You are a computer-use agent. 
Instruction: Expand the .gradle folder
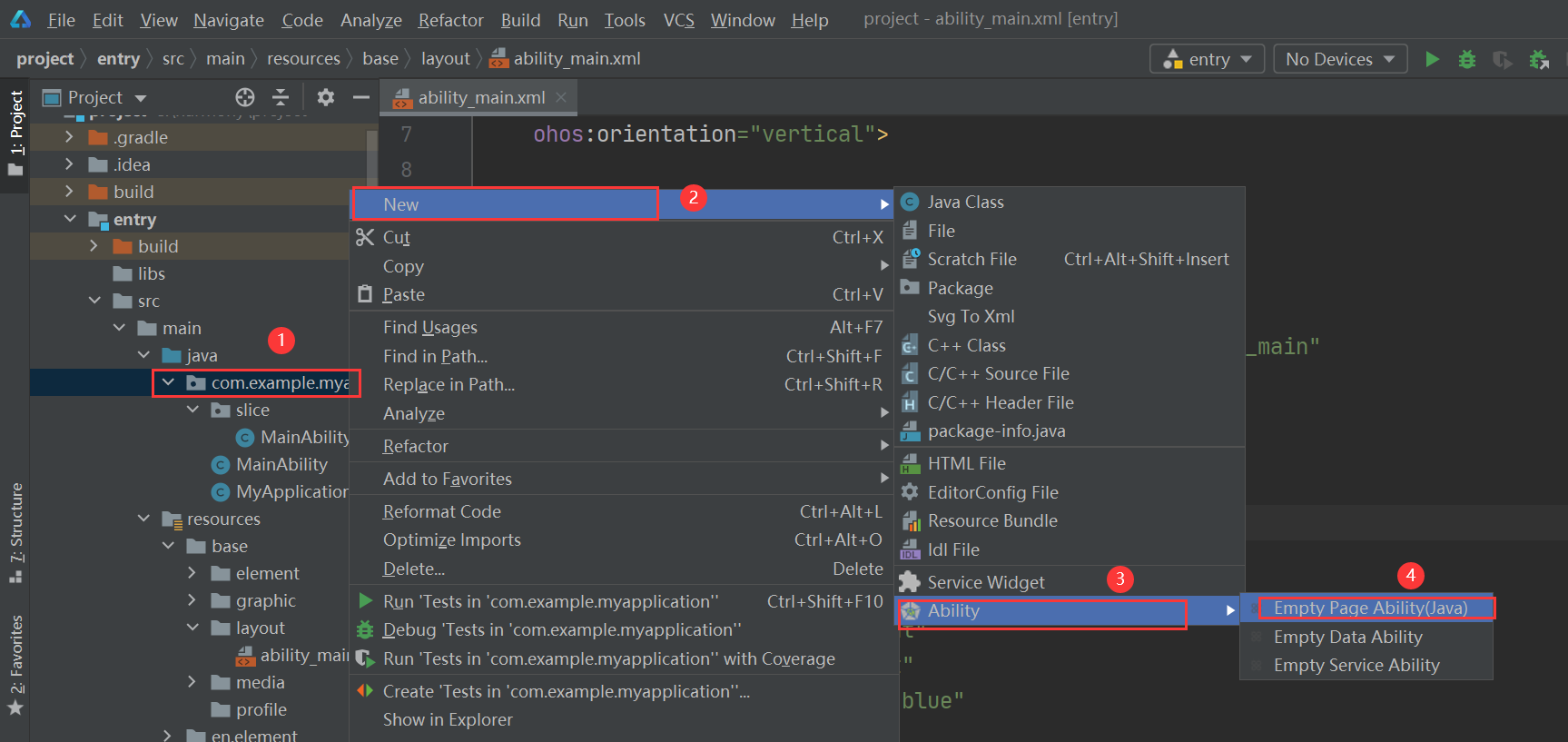69,137
